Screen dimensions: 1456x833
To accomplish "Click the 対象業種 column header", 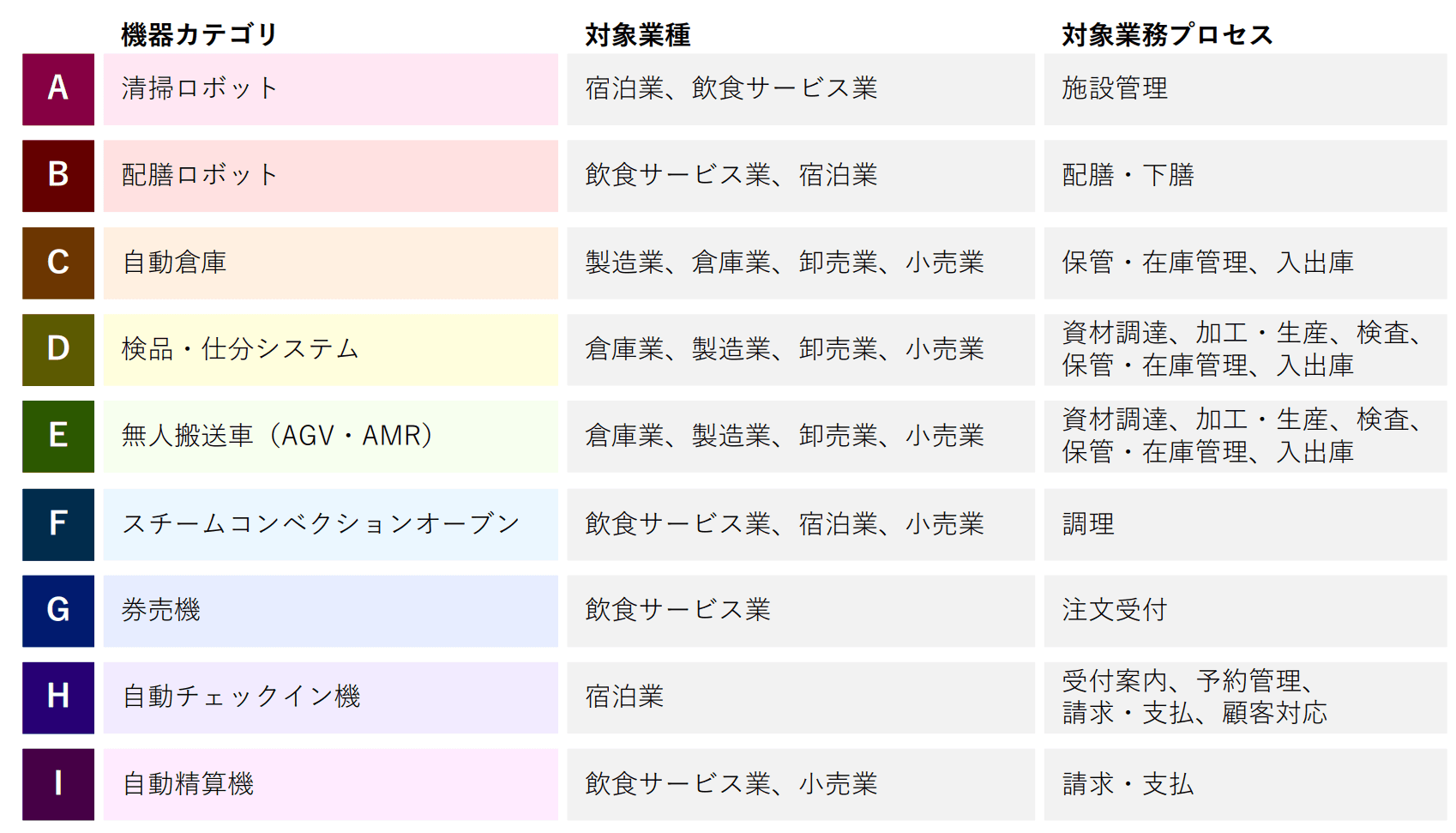I will (637, 34).
